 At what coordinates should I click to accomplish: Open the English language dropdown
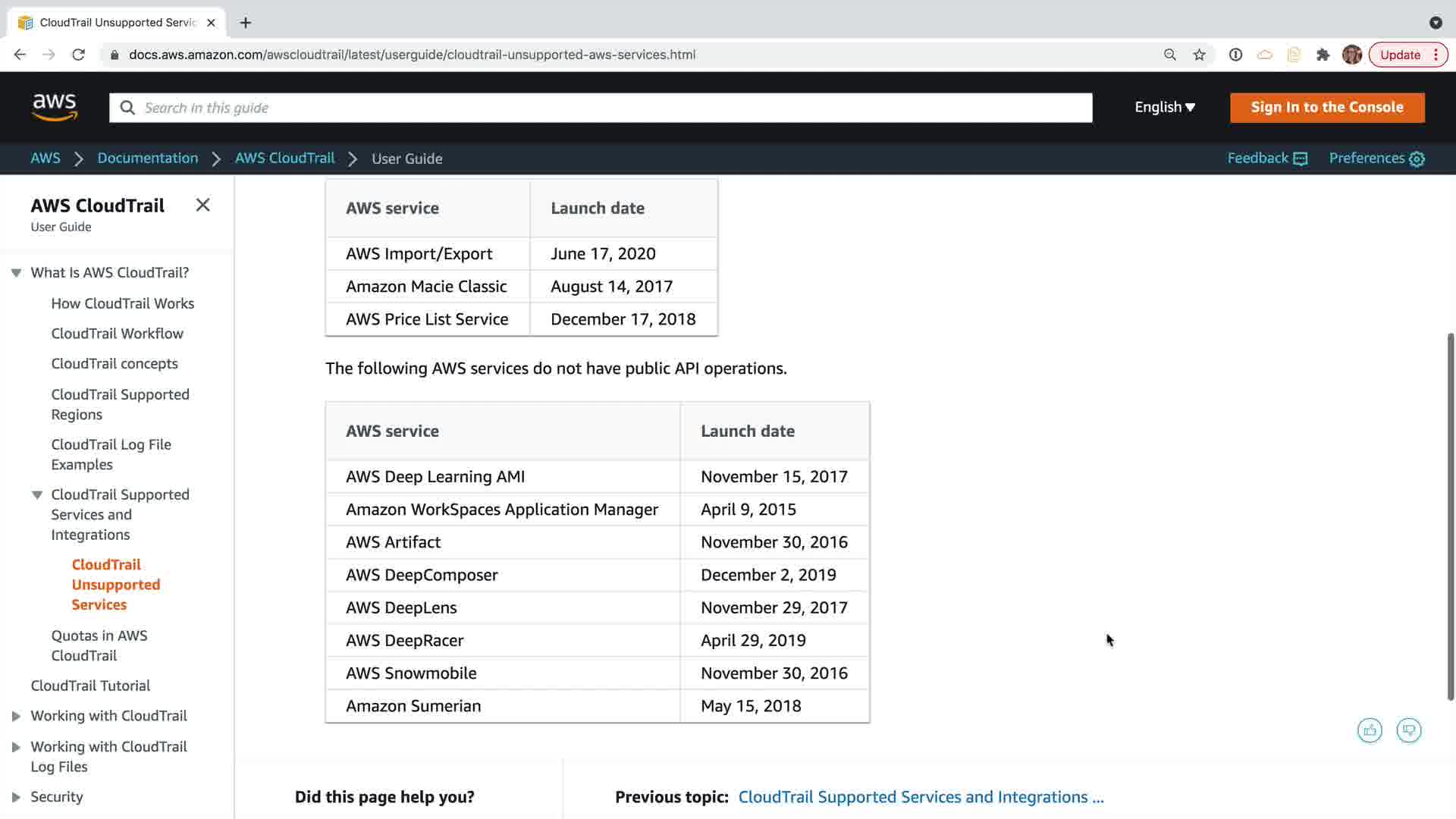(x=1164, y=107)
